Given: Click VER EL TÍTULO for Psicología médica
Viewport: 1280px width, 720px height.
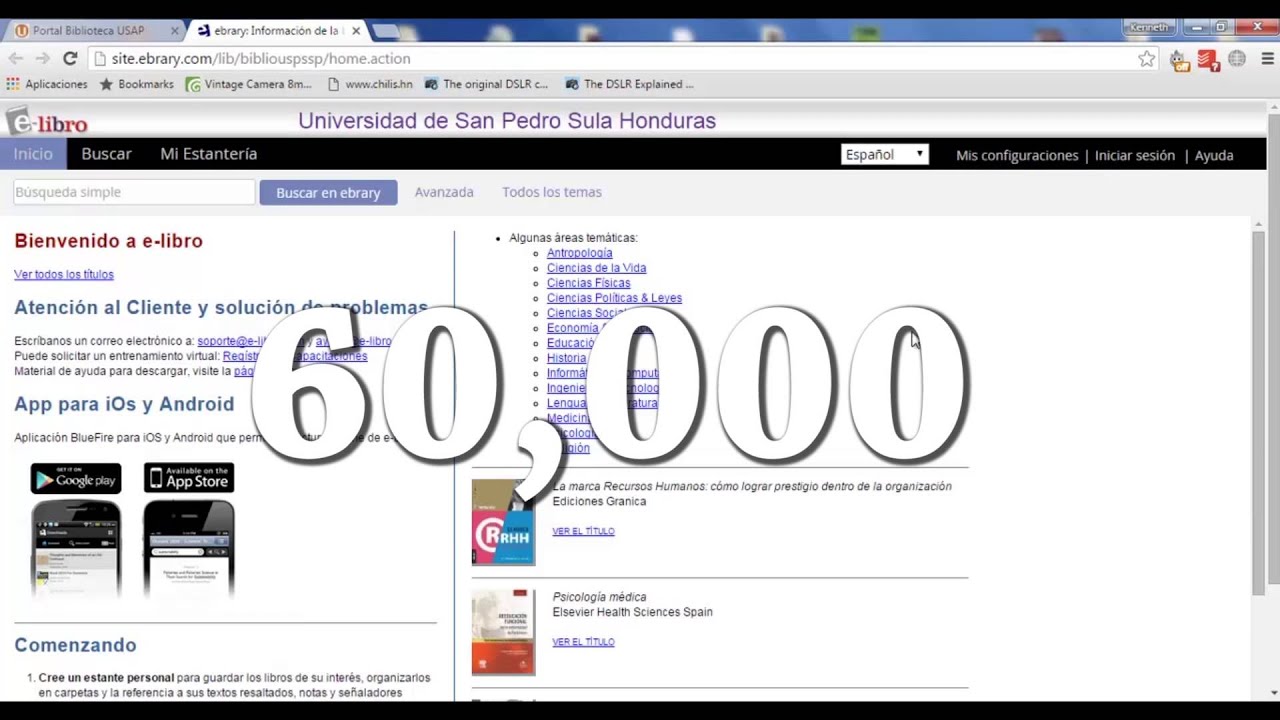Looking at the screenshot, I should pyautogui.click(x=583, y=642).
